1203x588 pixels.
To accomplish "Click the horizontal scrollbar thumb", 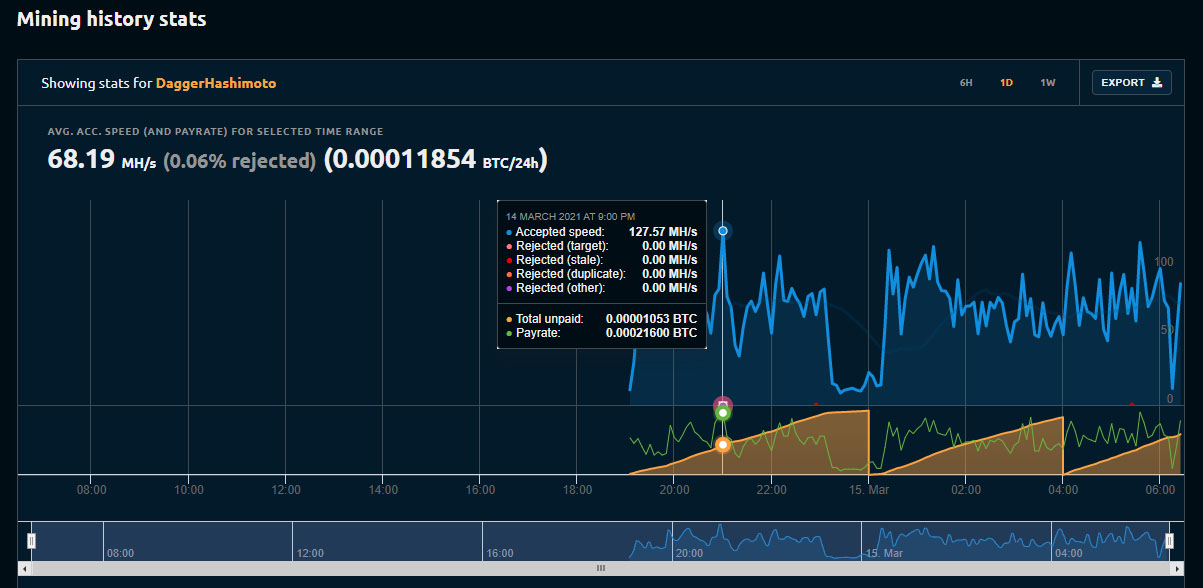I will [x=601, y=568].
